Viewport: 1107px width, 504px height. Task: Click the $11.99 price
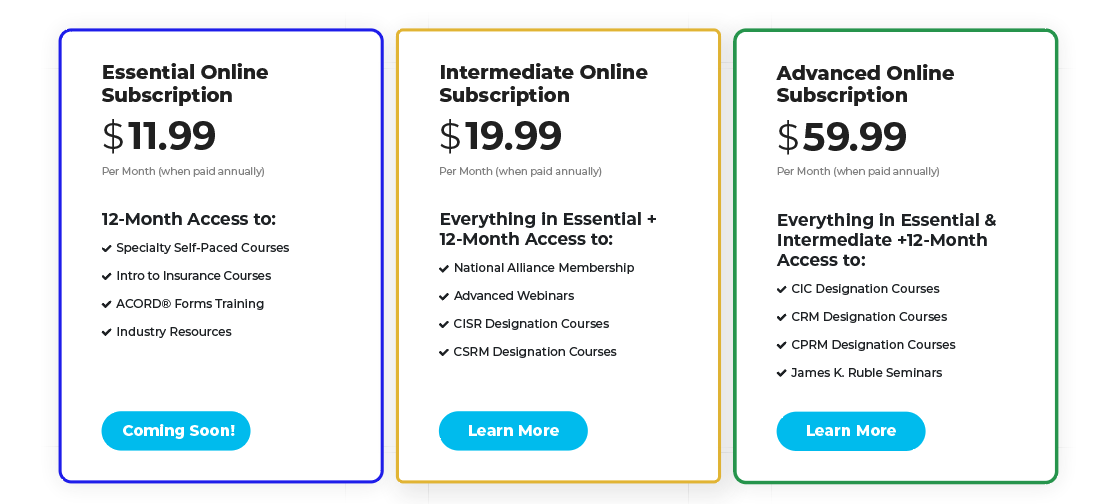point(159,137)
